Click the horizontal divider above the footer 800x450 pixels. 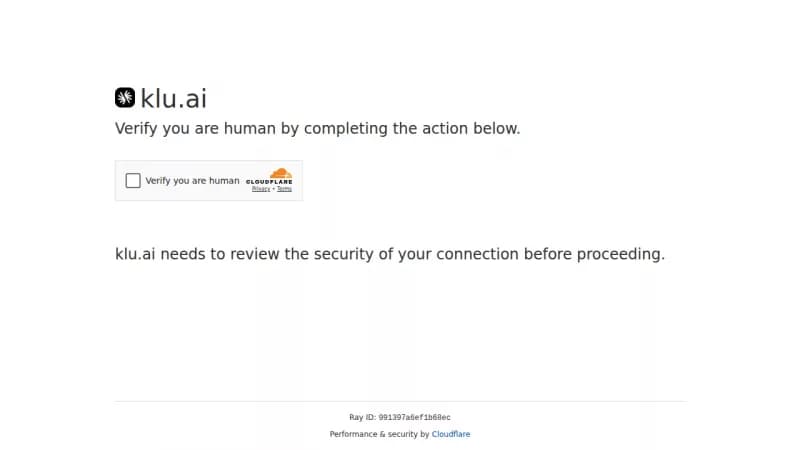point(401,402)
